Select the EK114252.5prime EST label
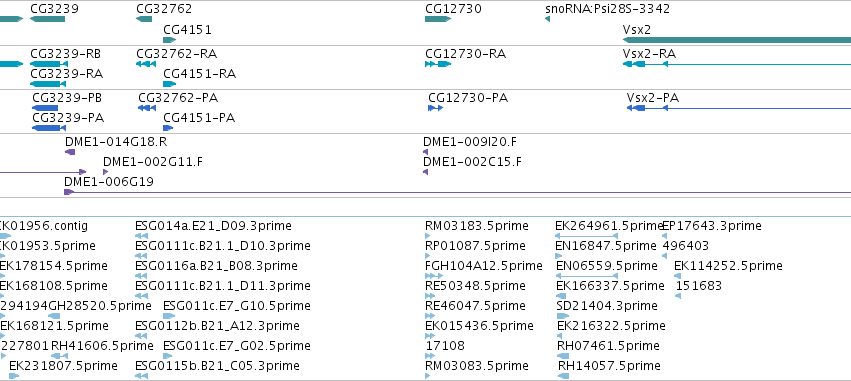The width and height of the screenshot is (851, 381). 728,265
